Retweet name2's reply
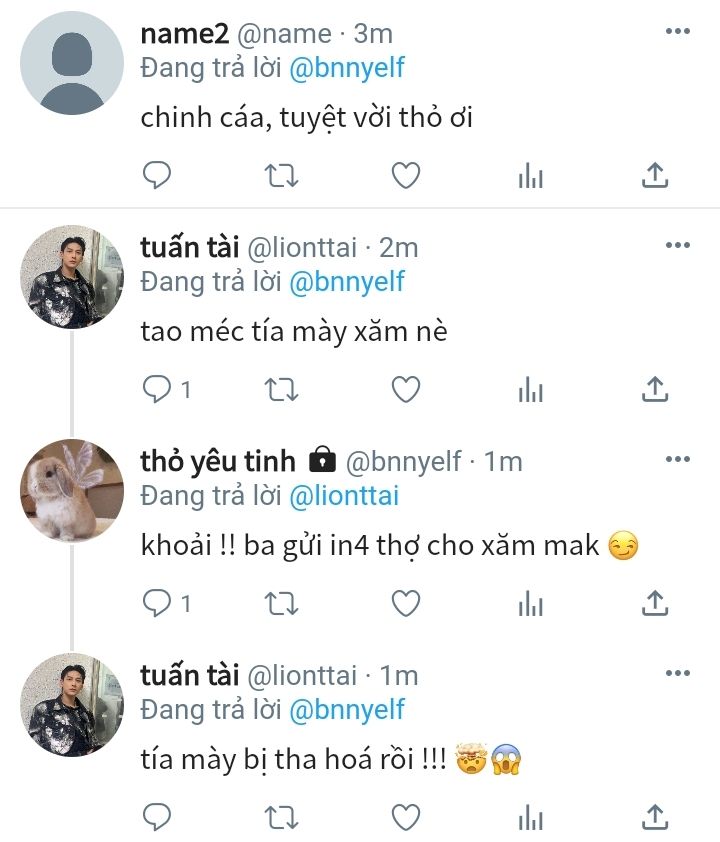Image resolution: width=720 pixels, height=842 pixels. [x=281, y=176]
